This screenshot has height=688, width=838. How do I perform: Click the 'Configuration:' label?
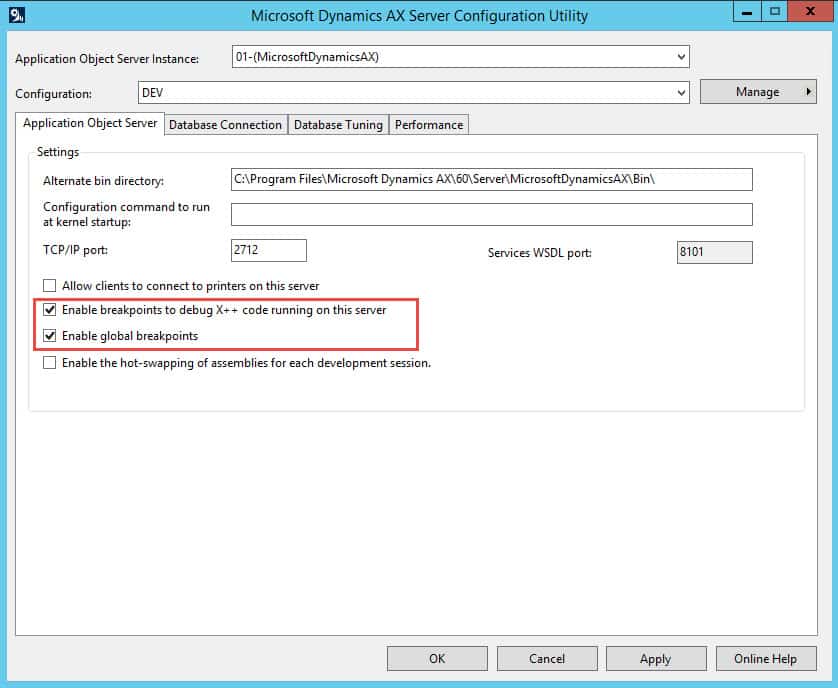pos(53,94)
